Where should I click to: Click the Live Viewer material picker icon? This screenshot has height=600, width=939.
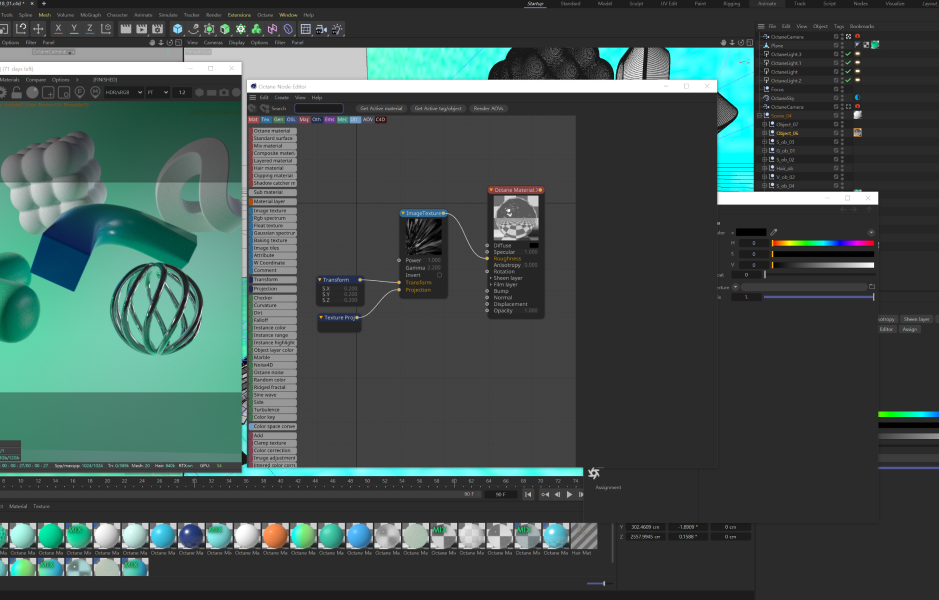pyautogui.click(x=95, y=92)
